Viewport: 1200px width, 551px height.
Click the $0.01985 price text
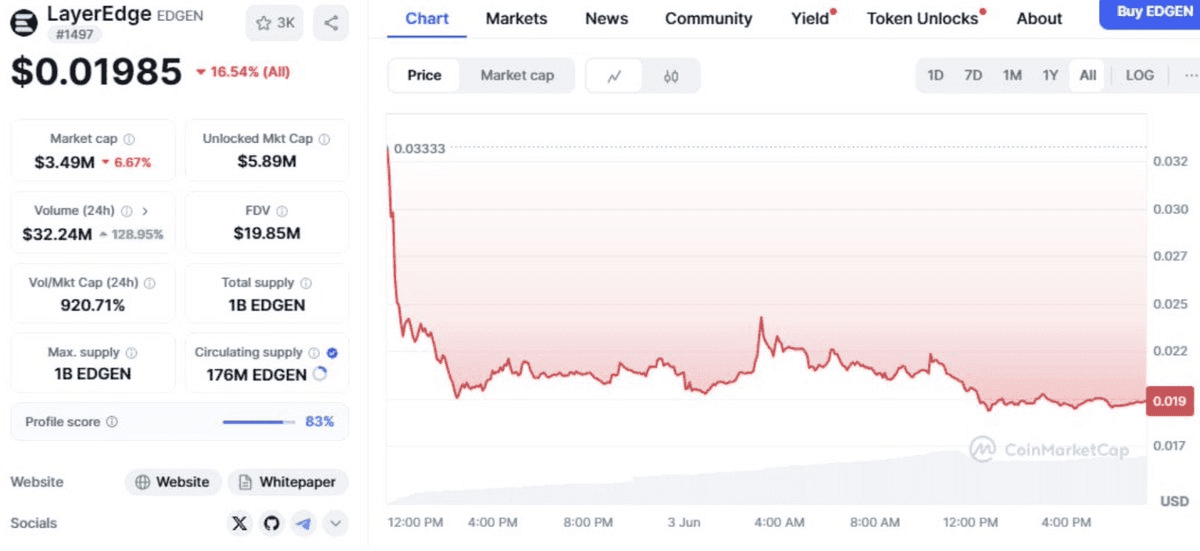[97, 72]
